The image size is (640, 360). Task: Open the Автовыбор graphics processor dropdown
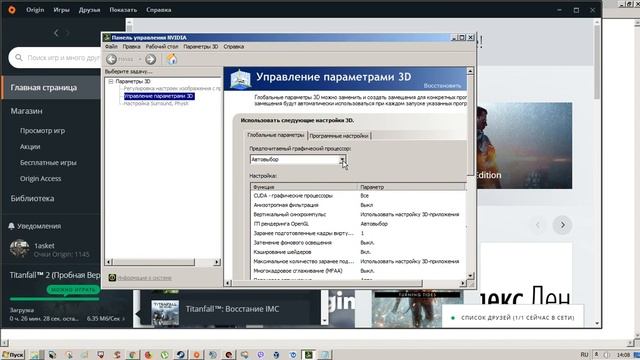pos(342,160)
